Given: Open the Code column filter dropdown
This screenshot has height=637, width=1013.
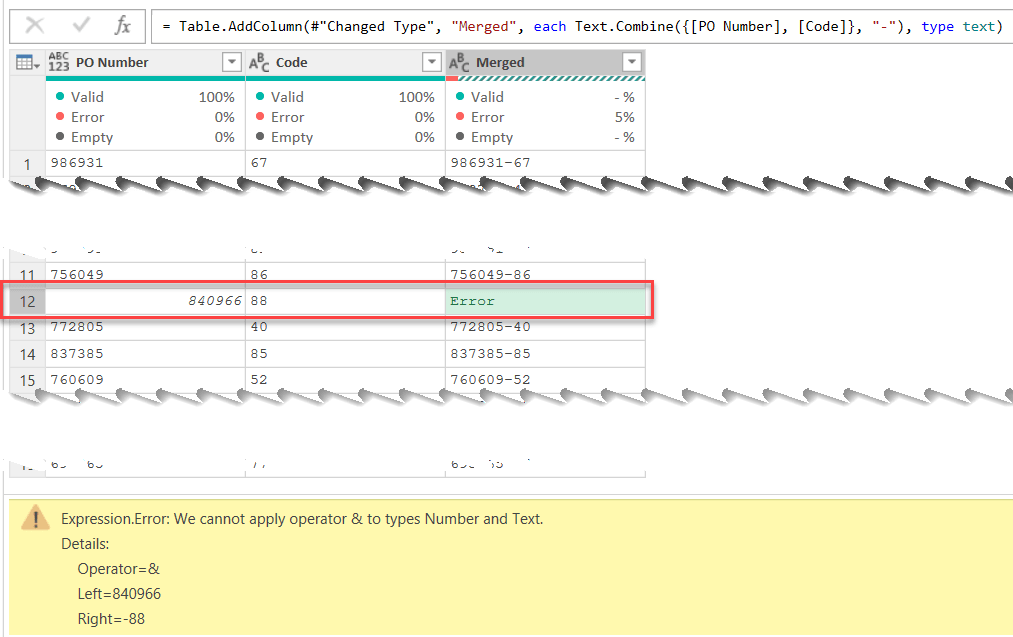Looking at the screenshot, I should (431, 63).
